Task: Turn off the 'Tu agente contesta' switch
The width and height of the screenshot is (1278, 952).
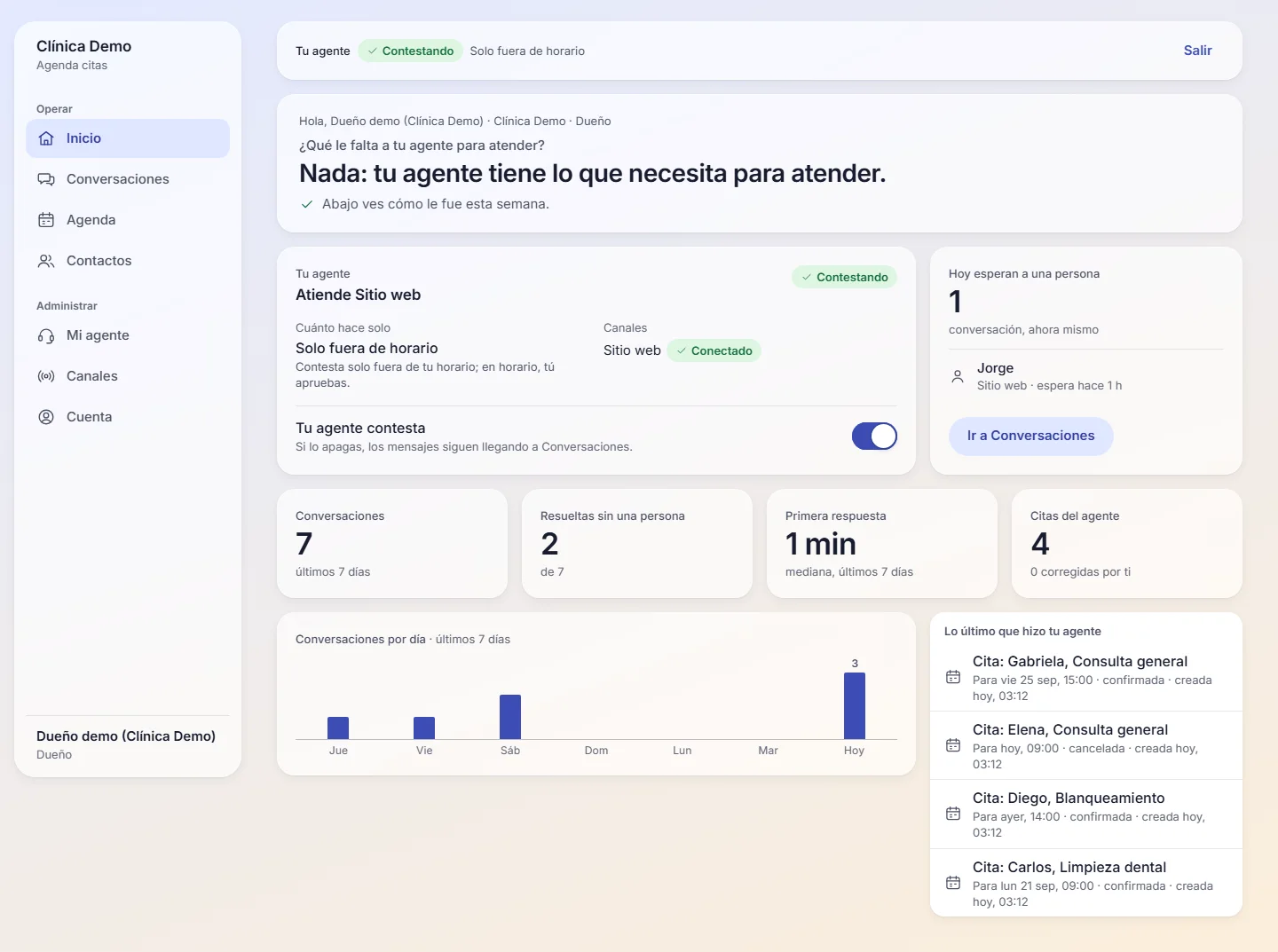Action: click(874, 437)
